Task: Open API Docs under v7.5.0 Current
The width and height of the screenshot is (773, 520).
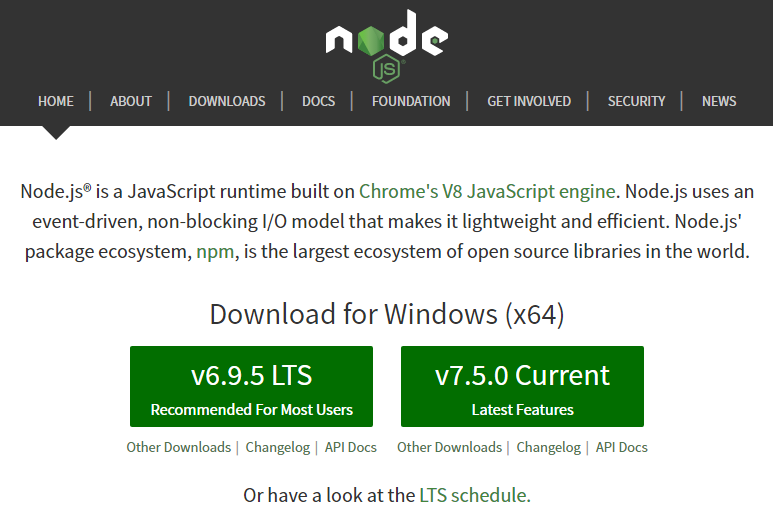Action: click(622, 447)
